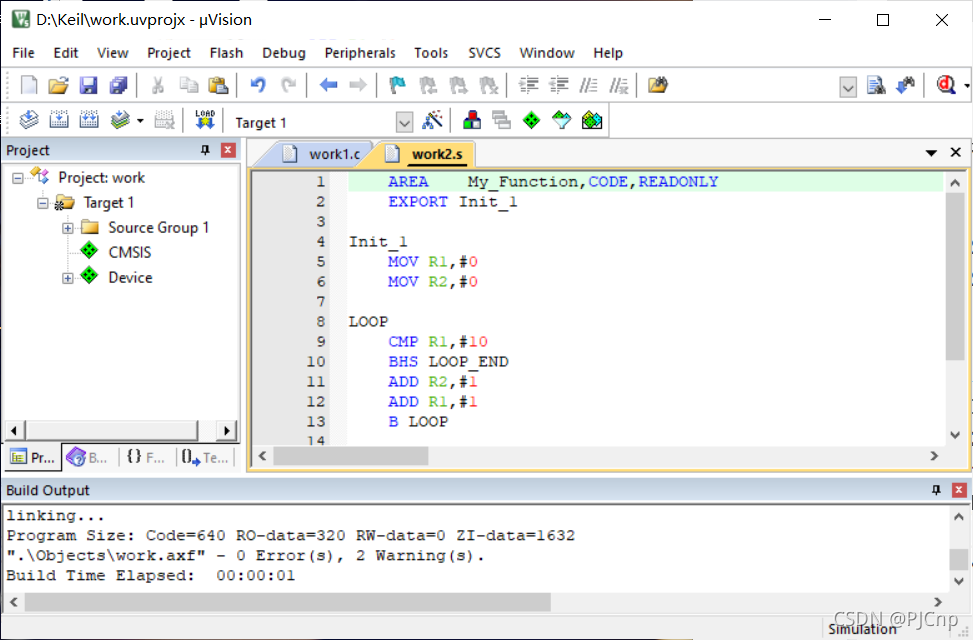
Task: Click the Simulation status bar entry
Action: 862,629
